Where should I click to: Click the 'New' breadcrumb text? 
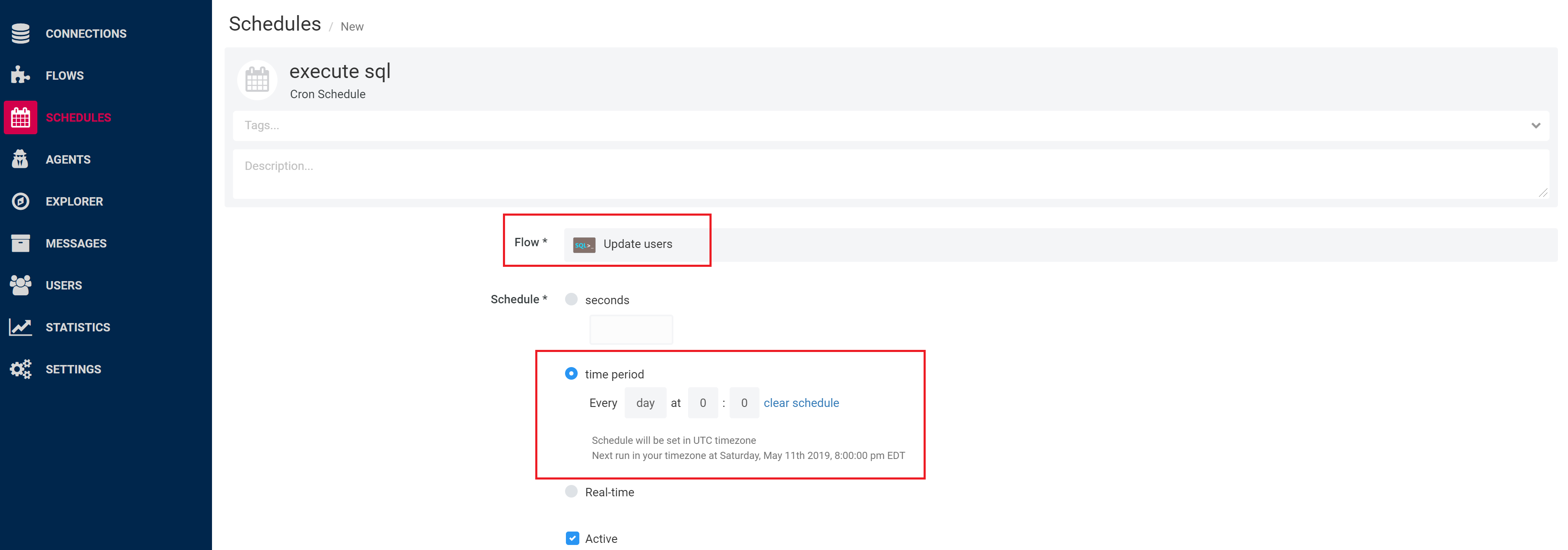pyautogui.click(x=352, y=27)
